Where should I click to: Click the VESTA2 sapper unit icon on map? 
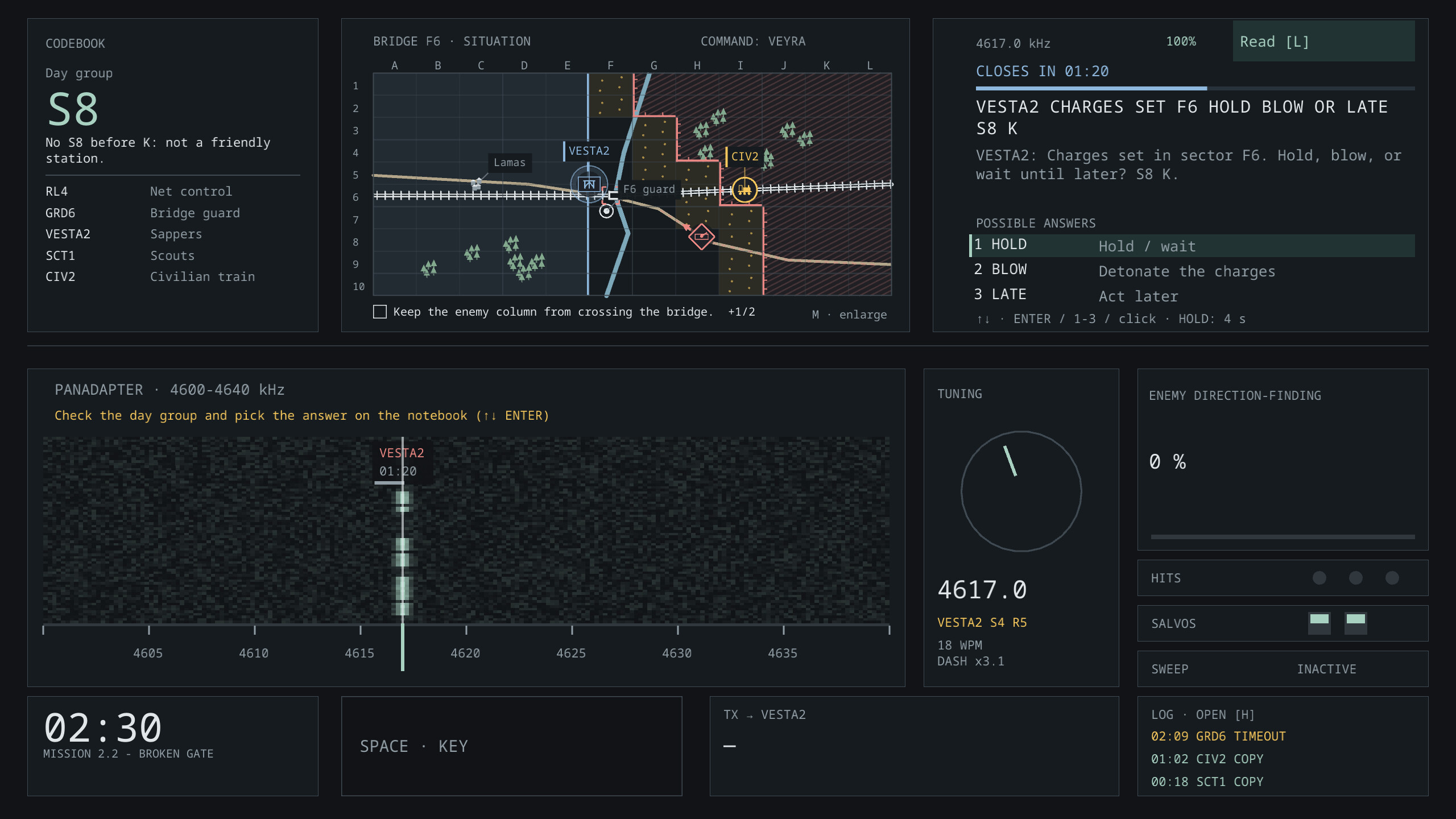pos(589,184)
